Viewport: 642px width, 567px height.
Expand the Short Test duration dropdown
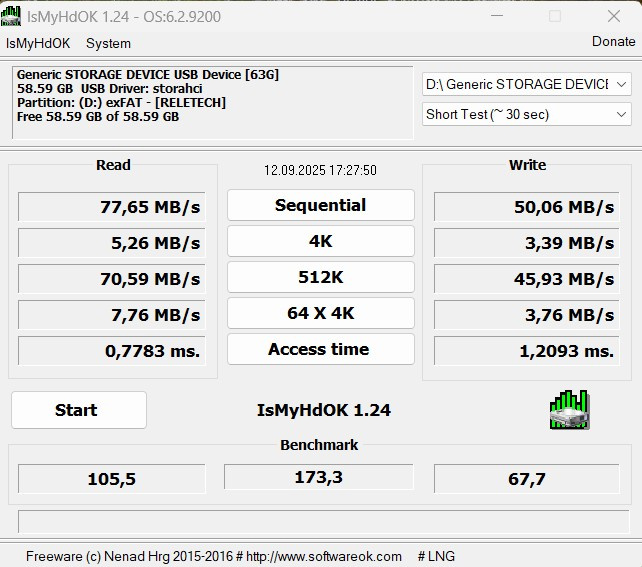tap(526, 115)
